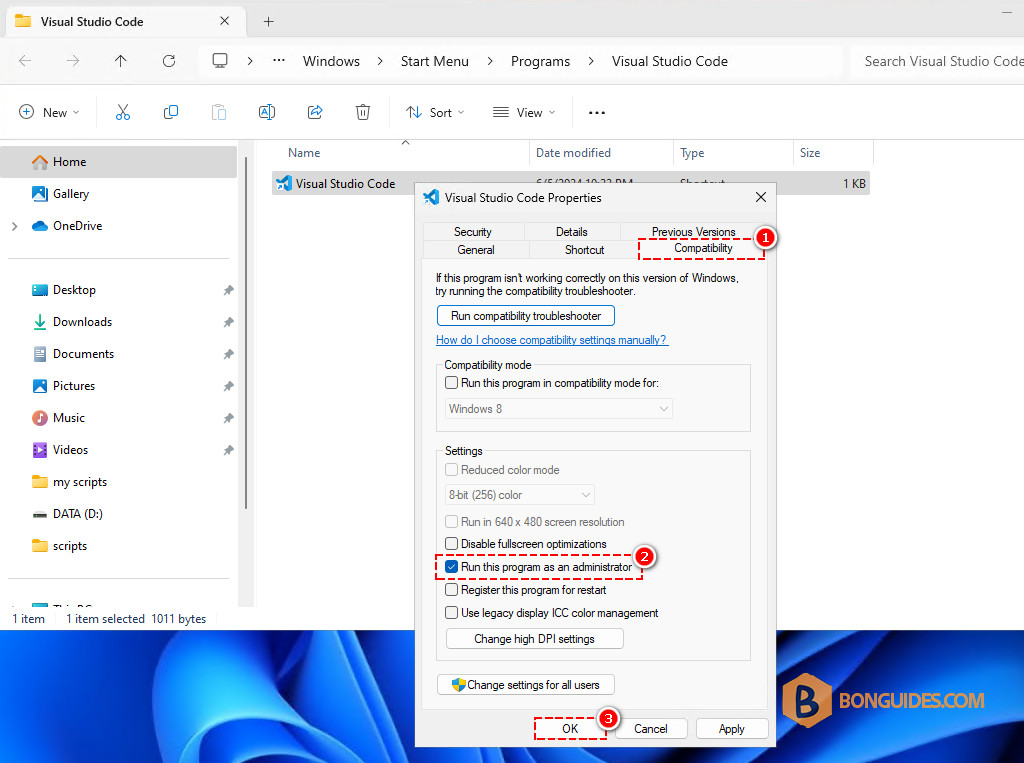
Task: Click the Rename icon in toolbar
Action: (266, 112)
